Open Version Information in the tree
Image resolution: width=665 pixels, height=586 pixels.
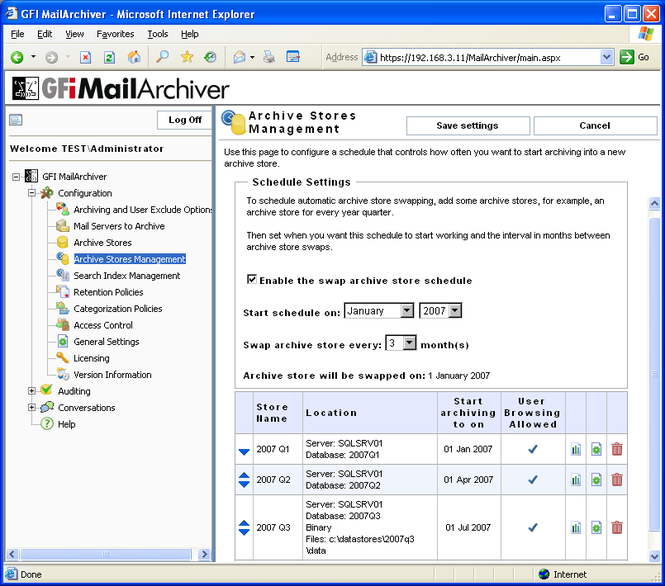tap(112, 375)
